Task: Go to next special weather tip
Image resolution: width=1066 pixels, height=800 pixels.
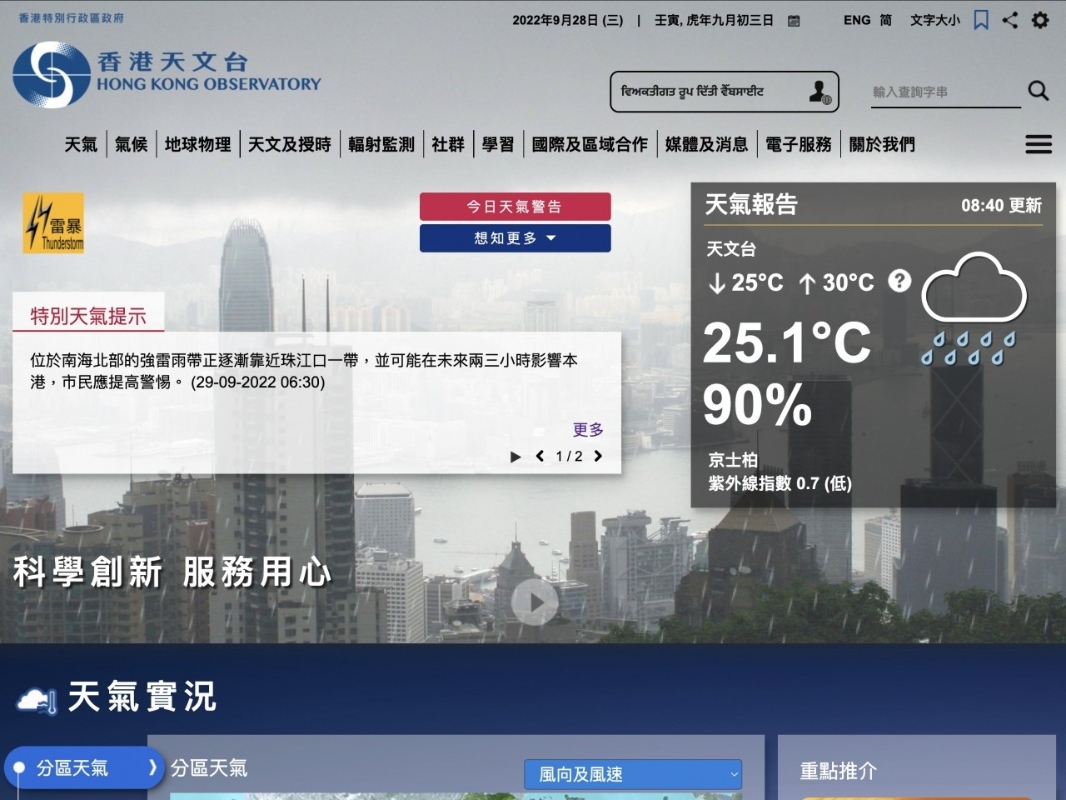Action: click(x=598, y=457)
